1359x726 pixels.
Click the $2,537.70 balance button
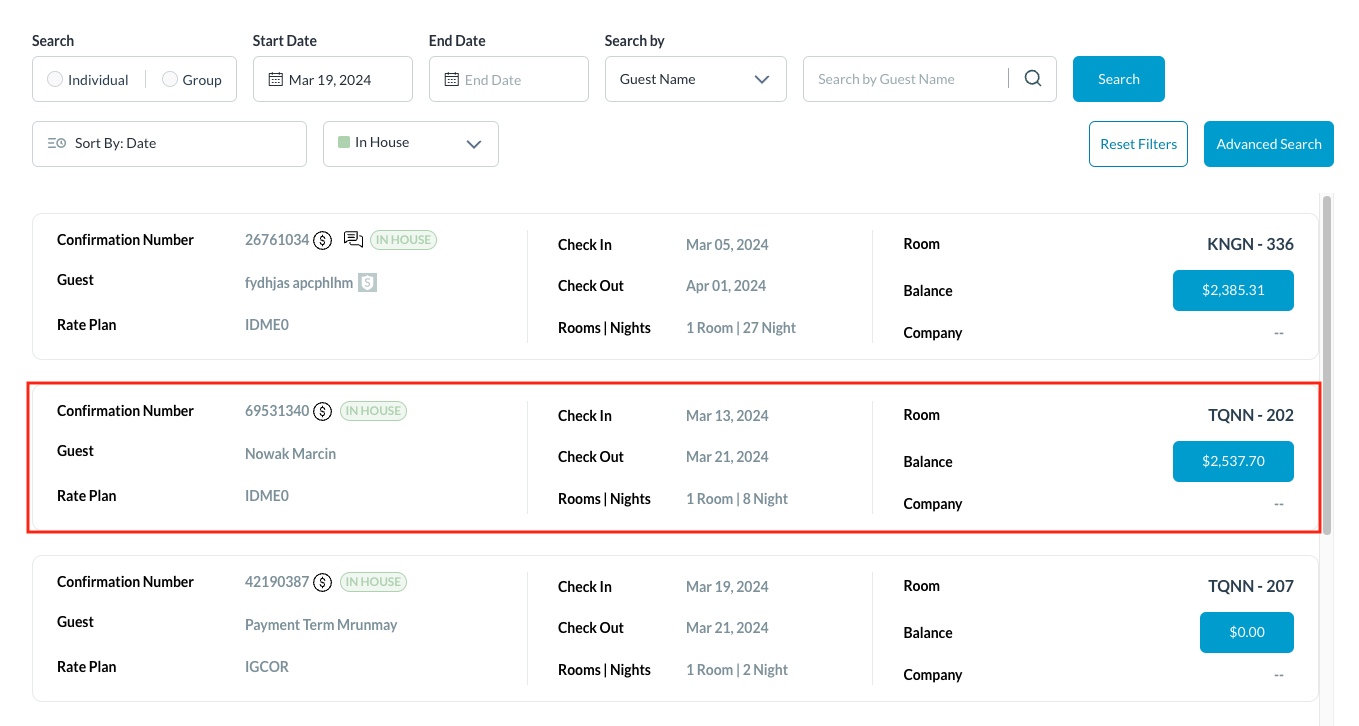pos(1233,462)
